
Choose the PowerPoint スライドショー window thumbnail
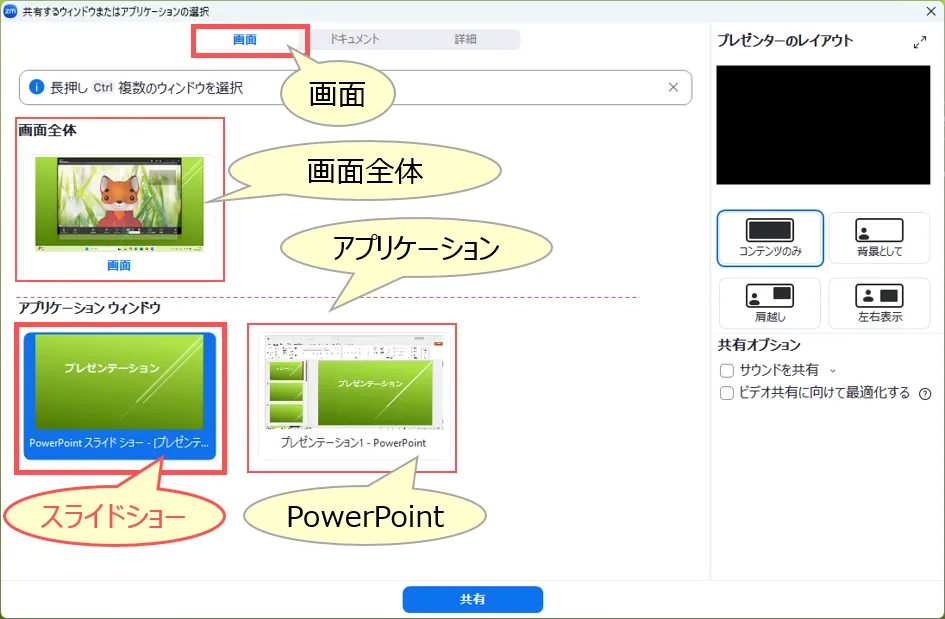pyautogui.click(x=119, y=395)
